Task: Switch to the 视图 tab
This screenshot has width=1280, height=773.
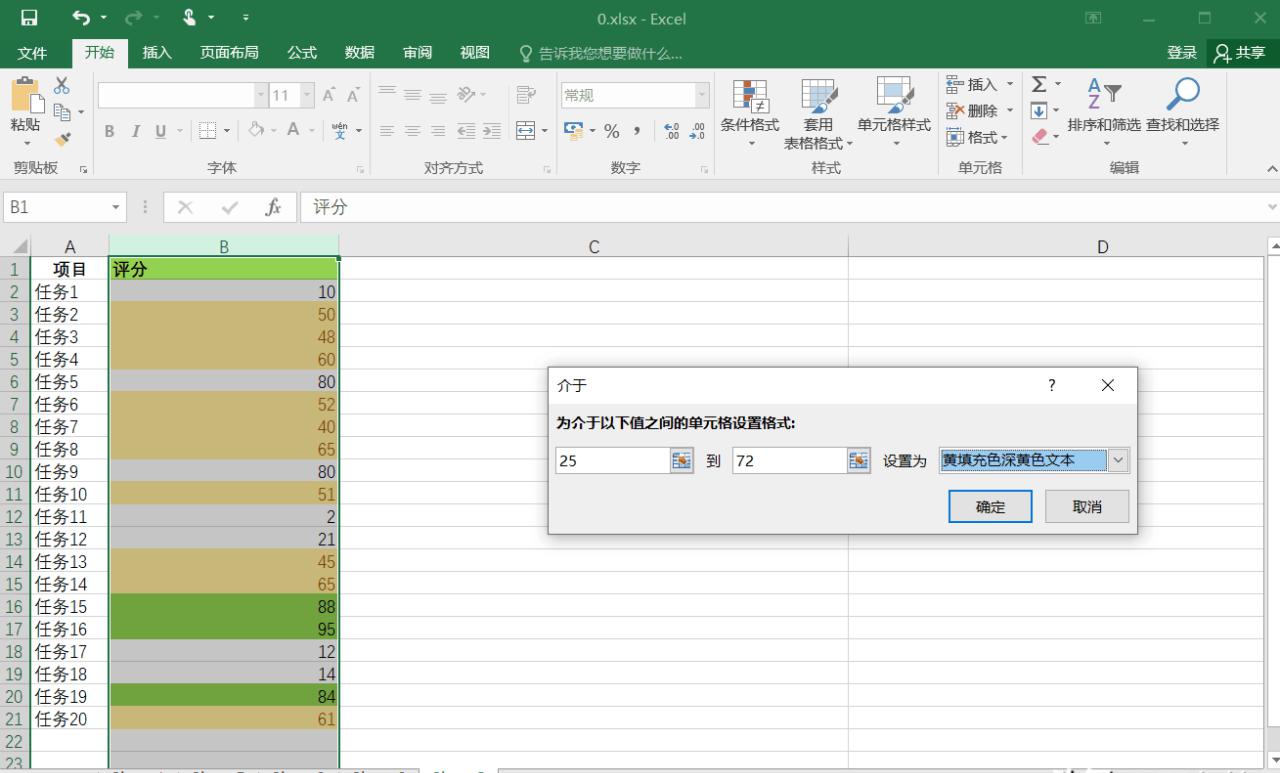Action: click(x=474, y=53)
